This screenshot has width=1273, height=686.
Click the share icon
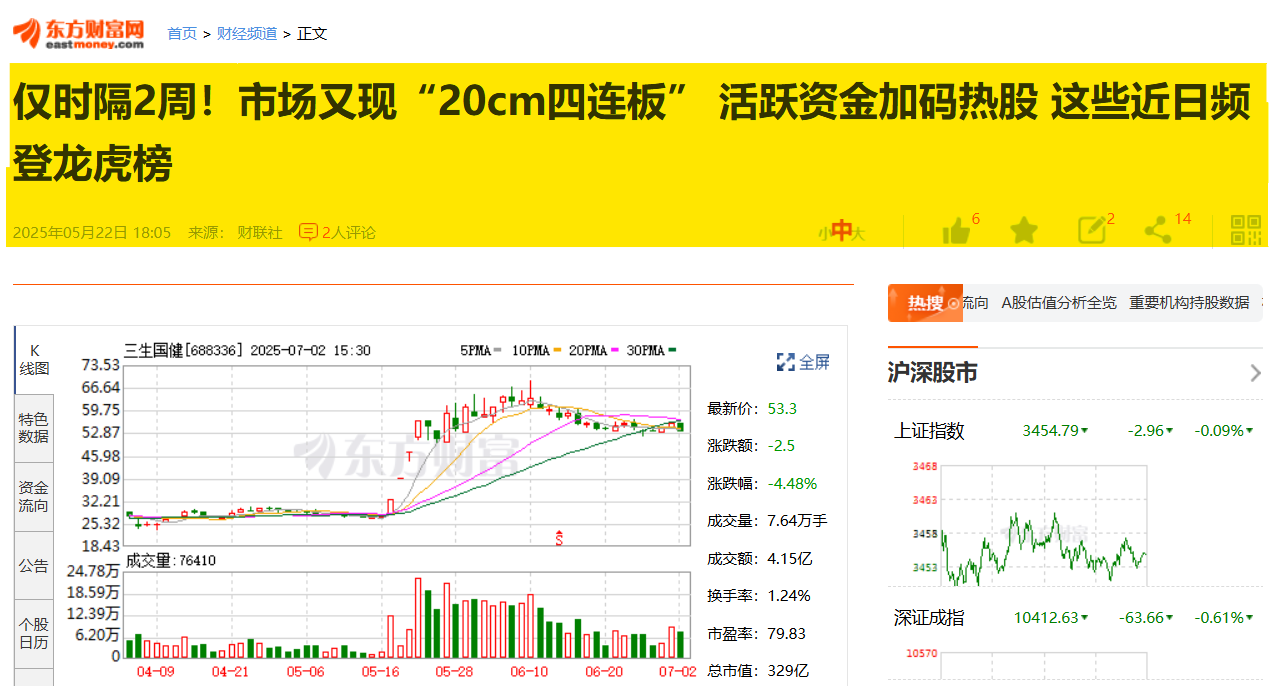[1158, 231]
